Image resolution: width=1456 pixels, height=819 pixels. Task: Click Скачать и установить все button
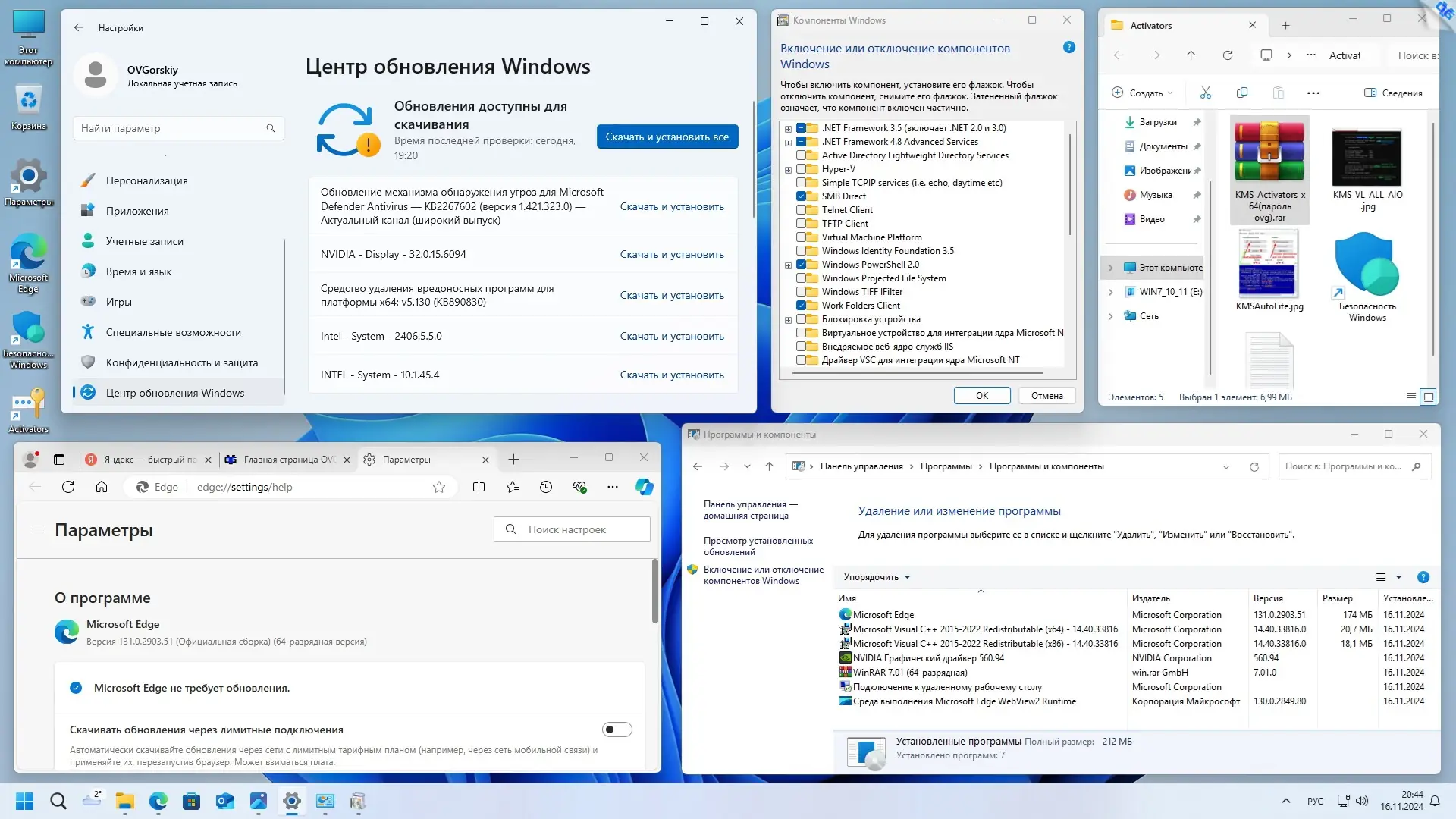(x=667, y=136)
